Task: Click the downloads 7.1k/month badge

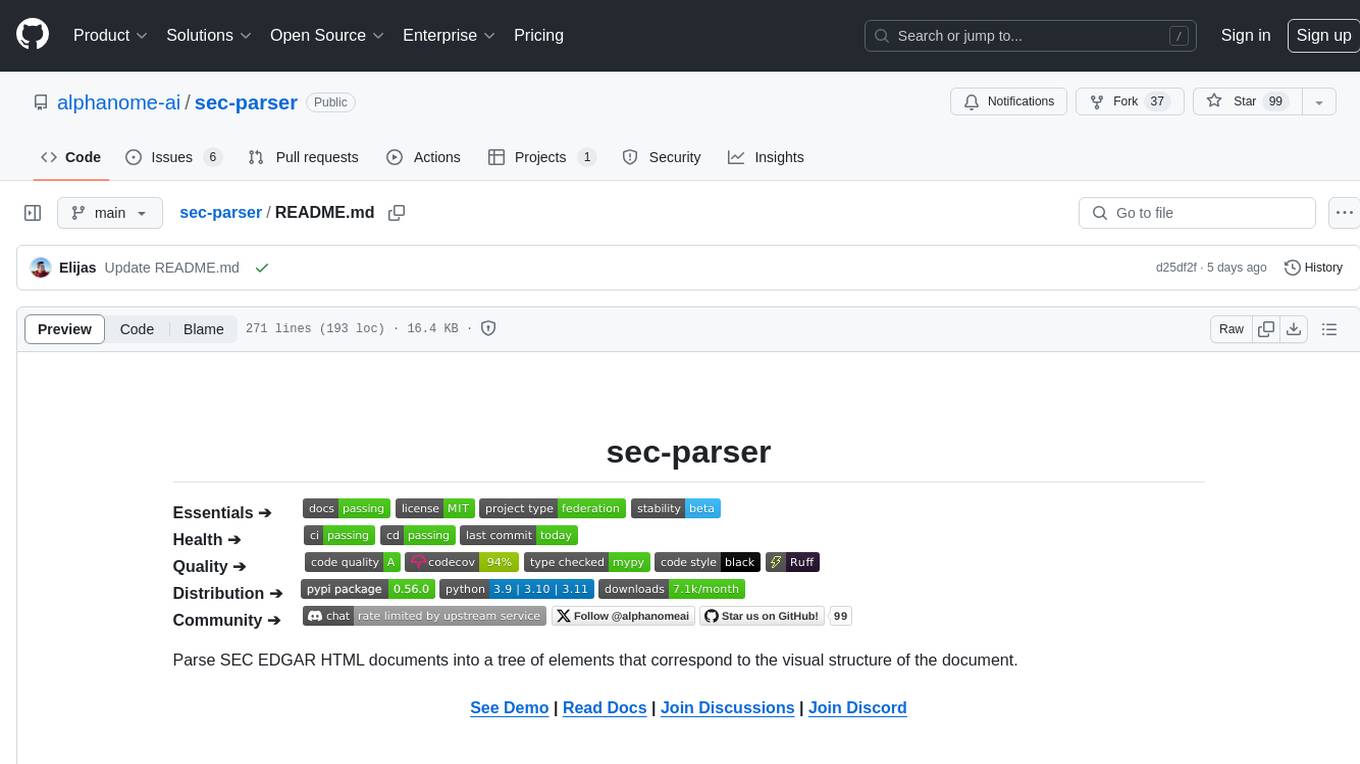Action: pyautogui.click(x=672, y=589)
